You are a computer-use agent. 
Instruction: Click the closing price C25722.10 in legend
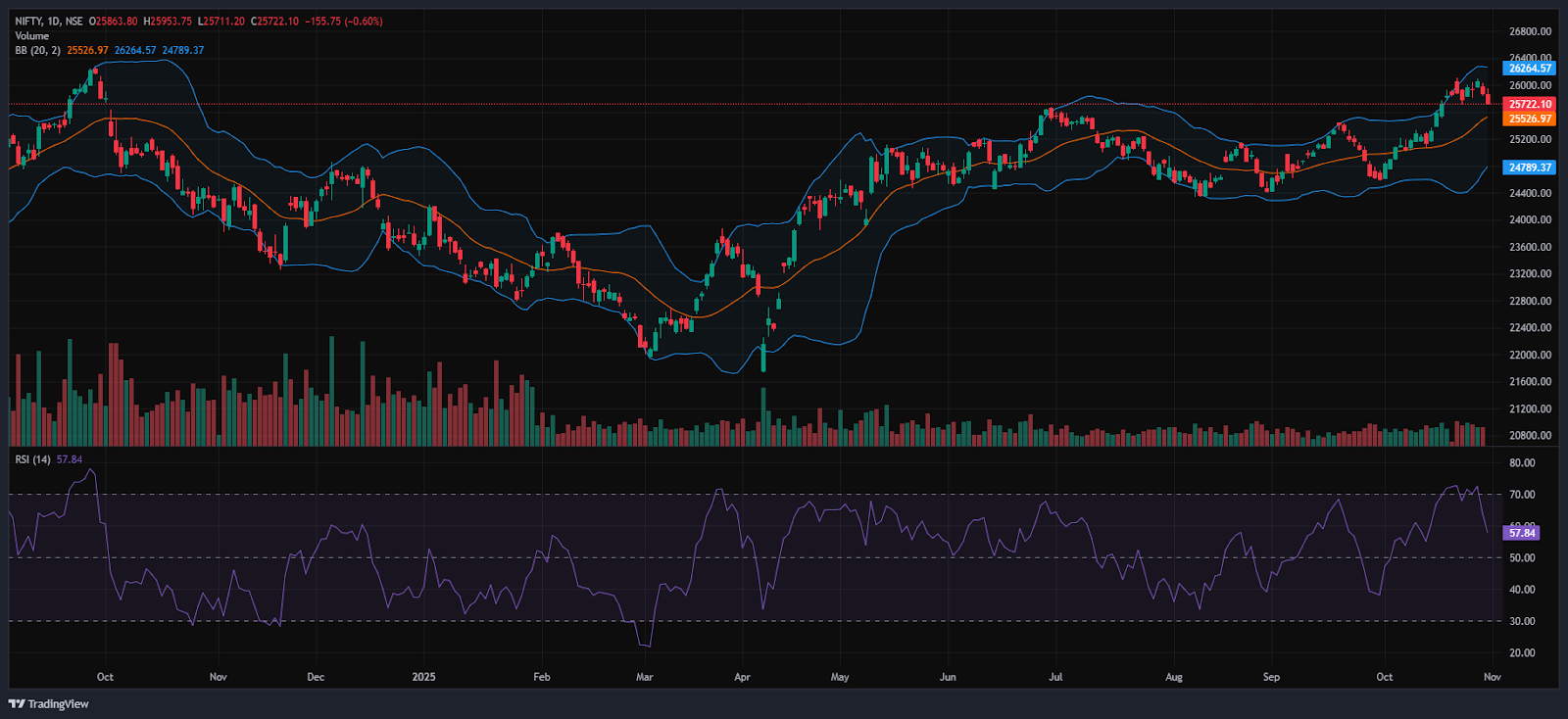pos(273,22)
